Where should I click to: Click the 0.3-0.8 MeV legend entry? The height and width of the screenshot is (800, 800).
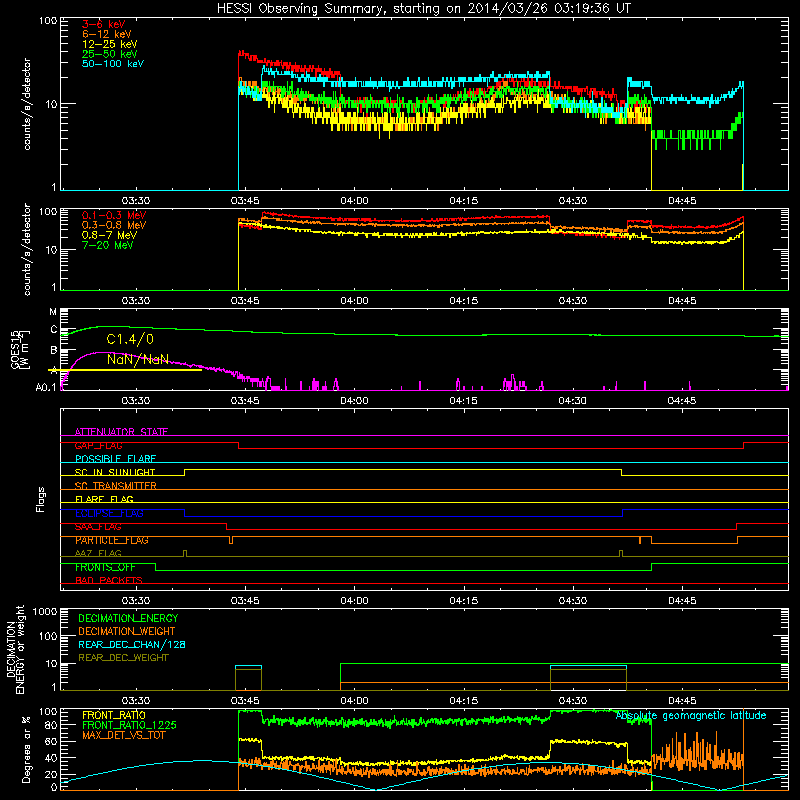[x=114, y=225]
